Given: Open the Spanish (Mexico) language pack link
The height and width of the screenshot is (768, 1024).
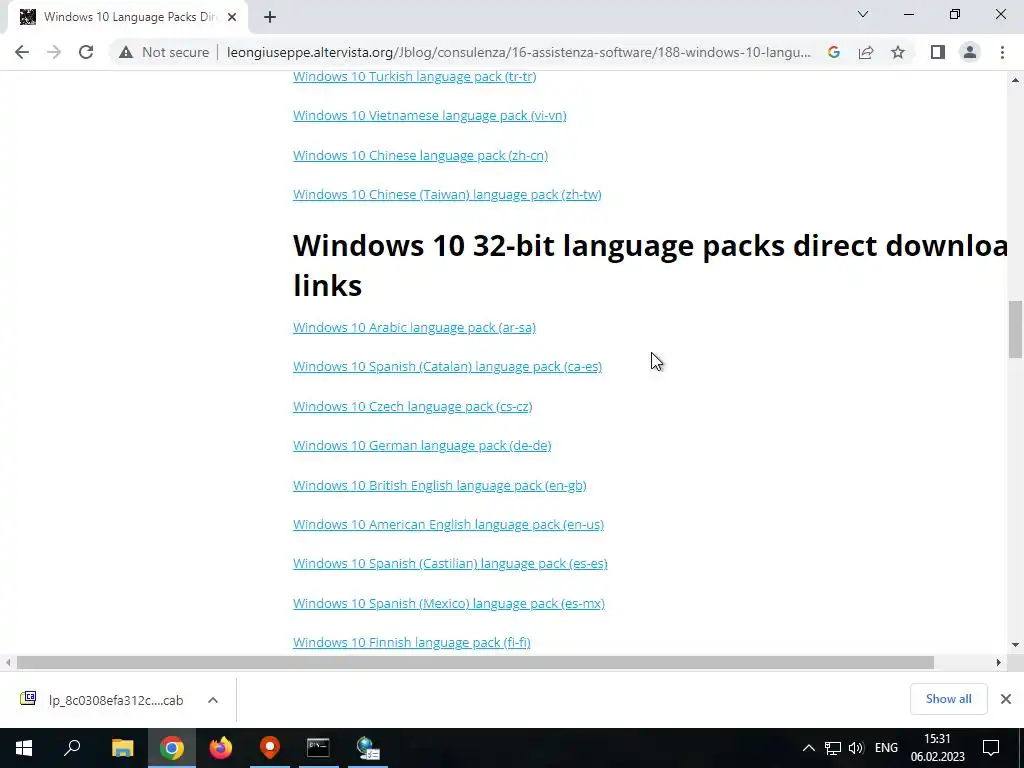Looking at the screenshot, I should pyautogui.click(x=449, y=603).
